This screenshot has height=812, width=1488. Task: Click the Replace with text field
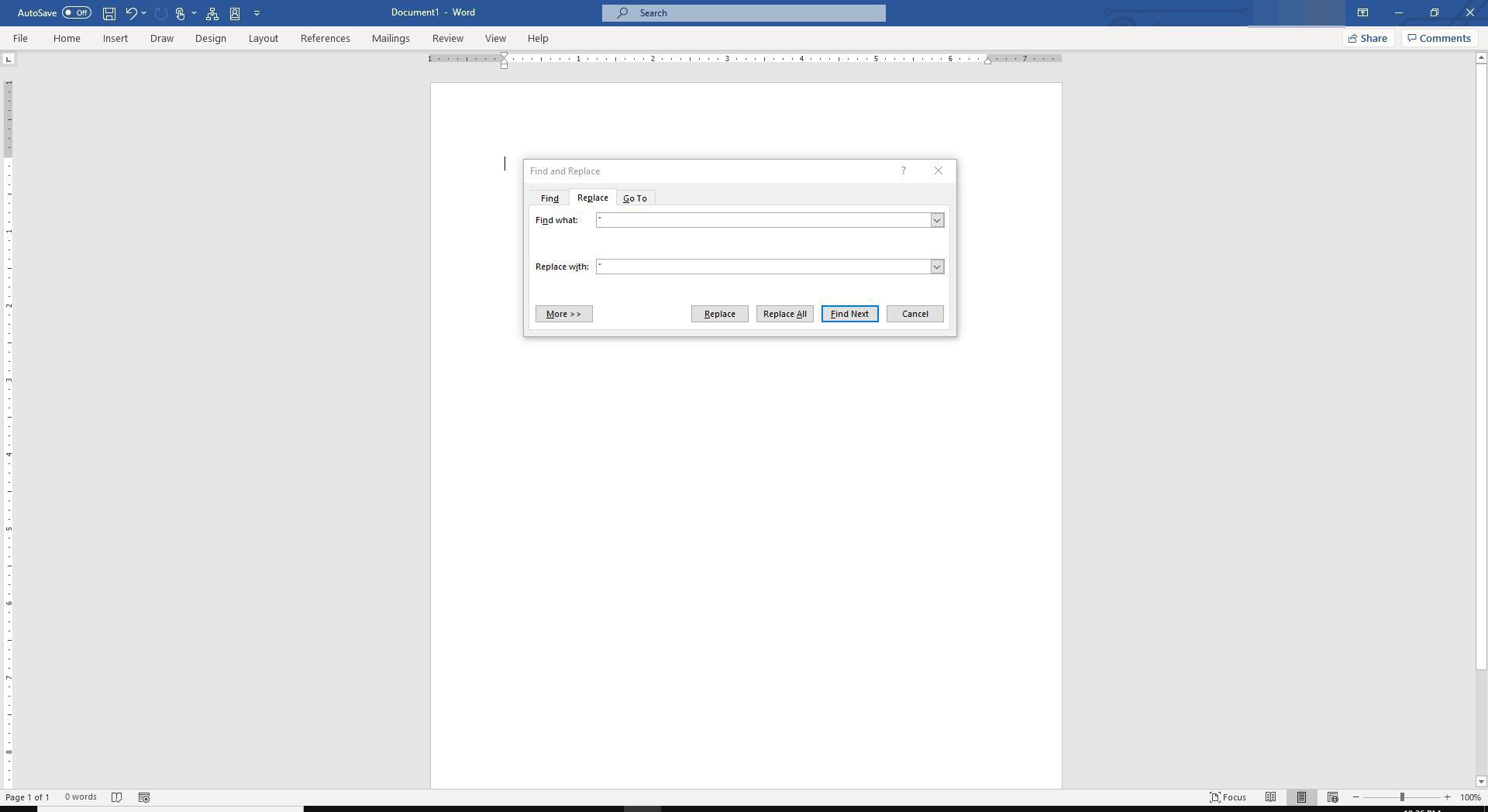point(763,267)
